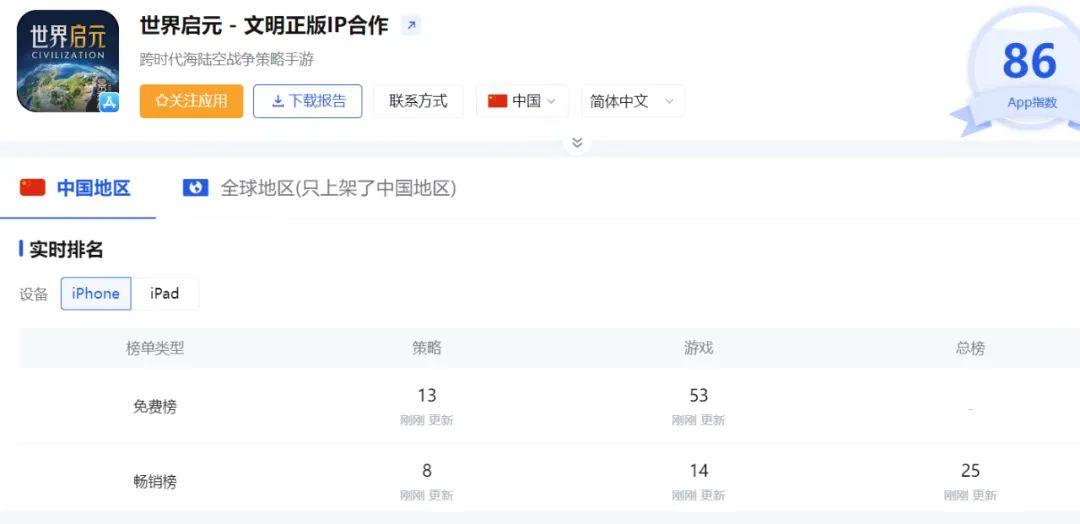Click the 世界启元 Civilization app icon
Viewport: 1080px width, 524px height.
[67, 62]
